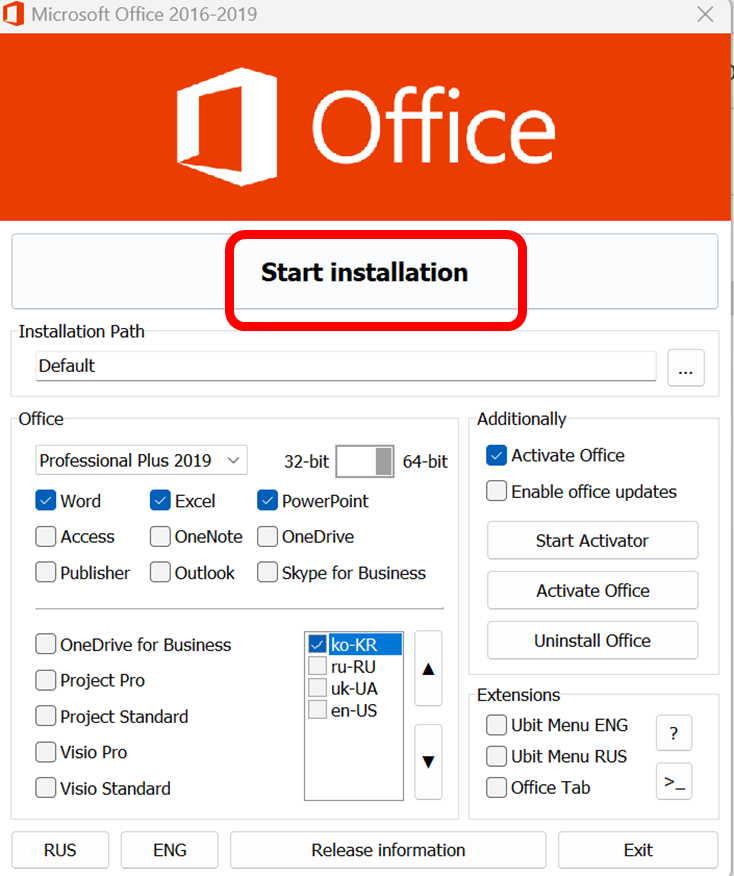Check the Visio Standard option
Screen dimensions: 734x876
(x=46, y=788)
